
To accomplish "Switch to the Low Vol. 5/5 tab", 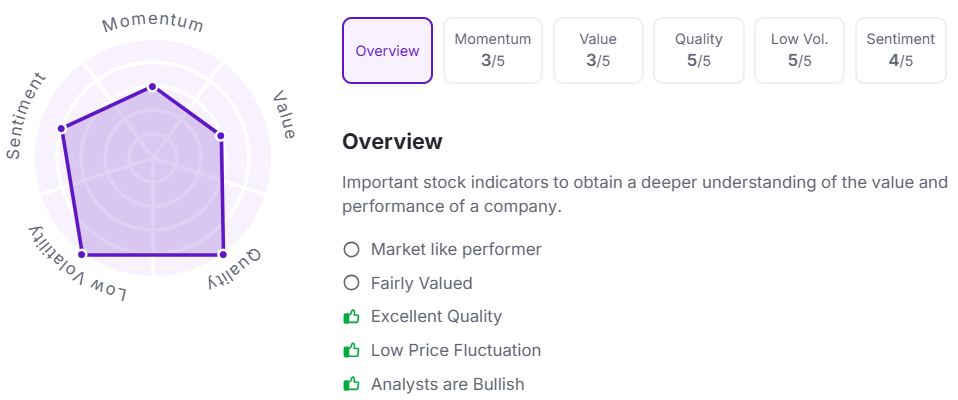I will point(800,51).
